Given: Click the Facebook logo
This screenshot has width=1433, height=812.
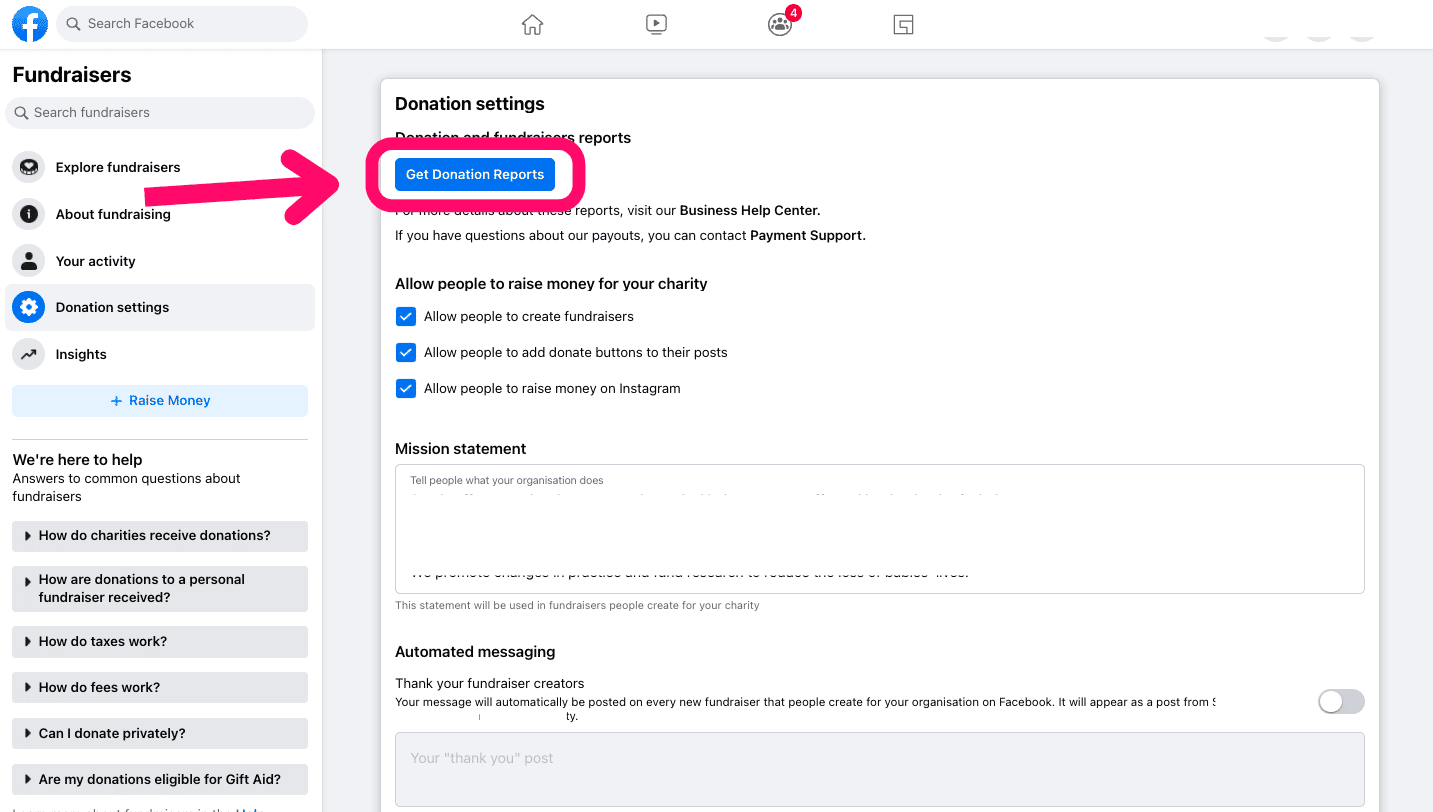Looking at the screenshot, I should pos(29,23).
